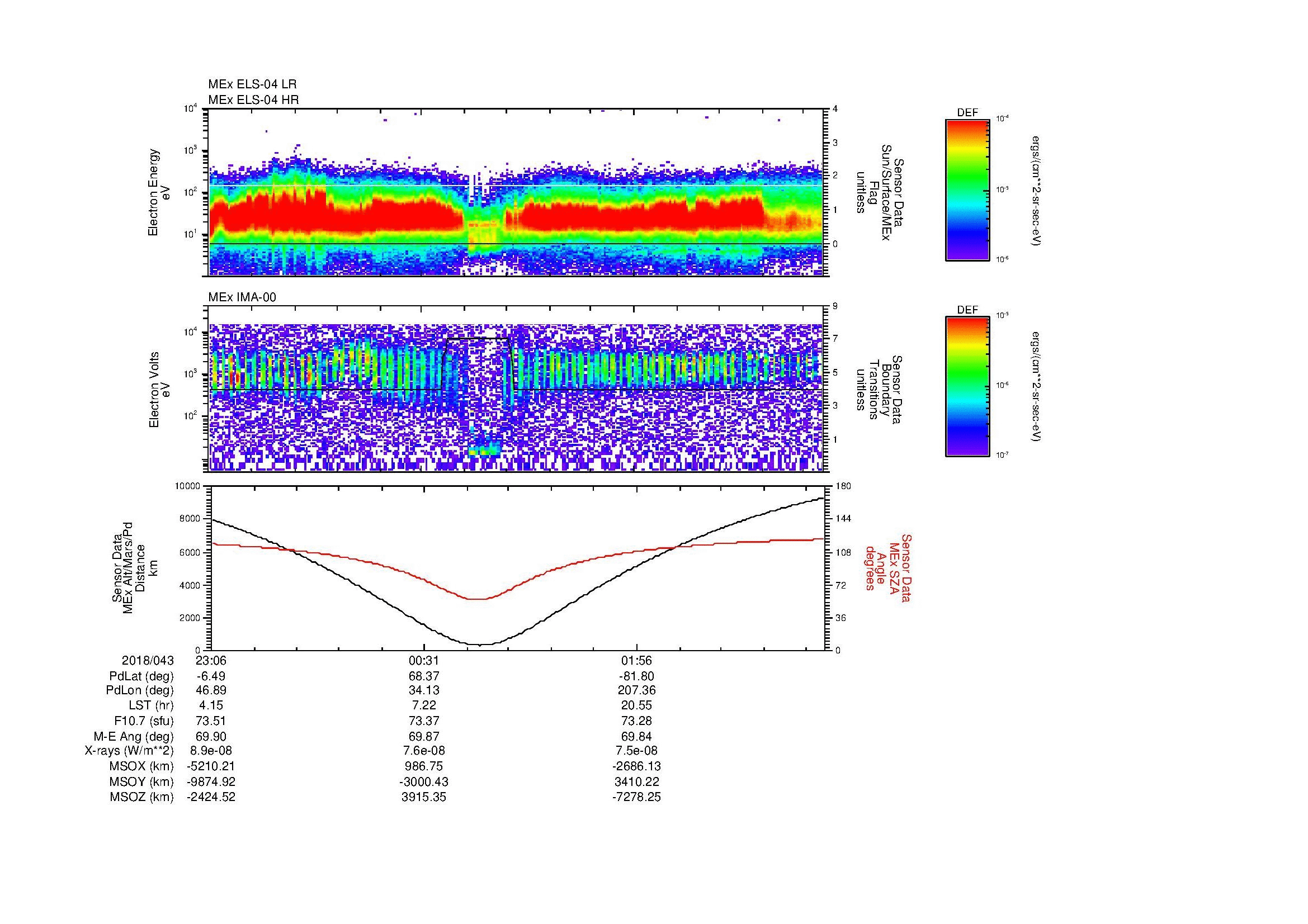The width and height of the screenshot is (1308, 924).
Task: Click the 'MEx ELS-04 HR' plot title
Action: (253, 100)
